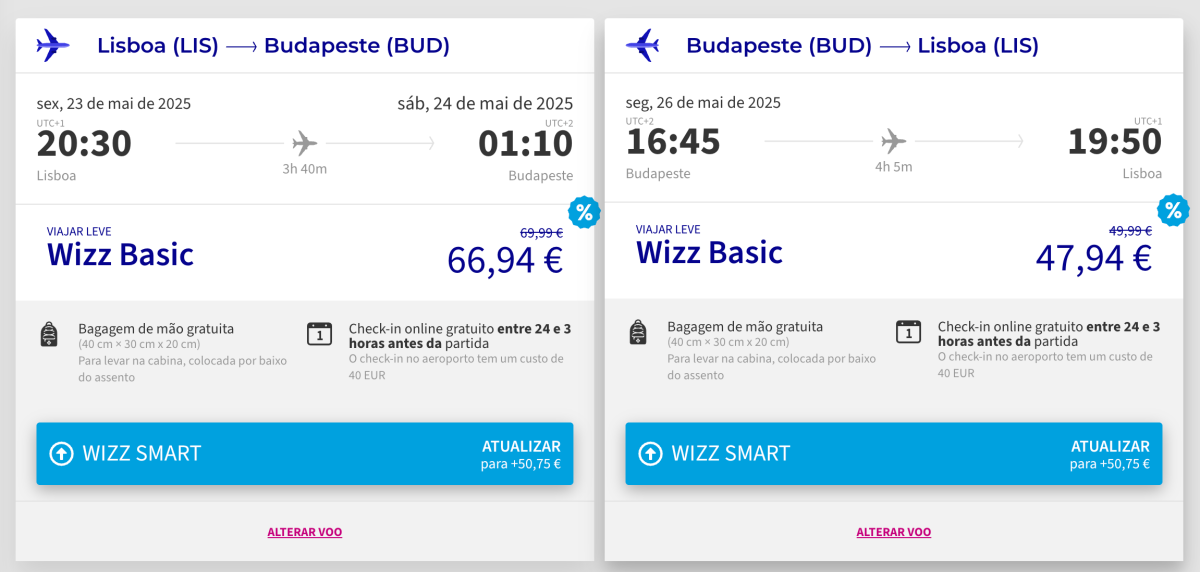Click the gray plane icon above 4h 5m duration
1200x572 pixels.
coord(894,140)
